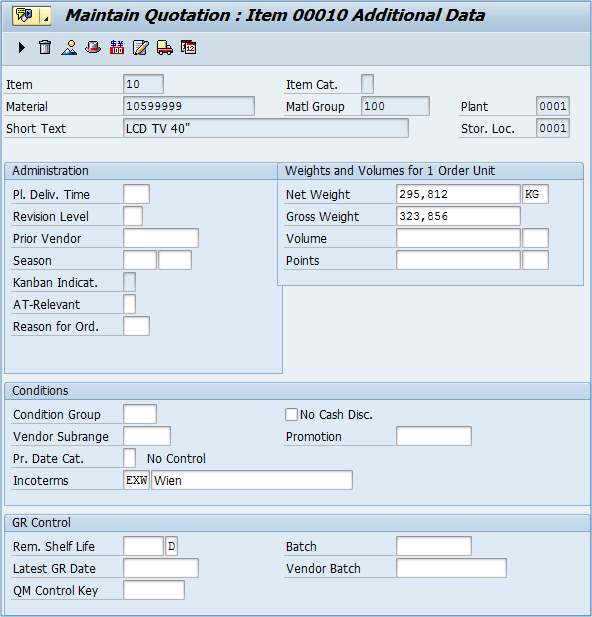Open the item overview mountain icon
Screen dimensions: 592x617
pyautogui.click(x=69, y=48)
